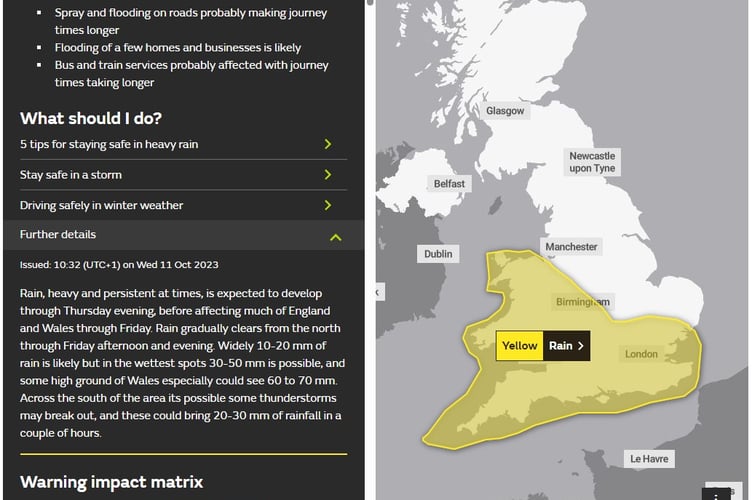Click the Stay safe in a storm arrow
Viewport: 752px width, 500px height.
(x=327, y=175)
